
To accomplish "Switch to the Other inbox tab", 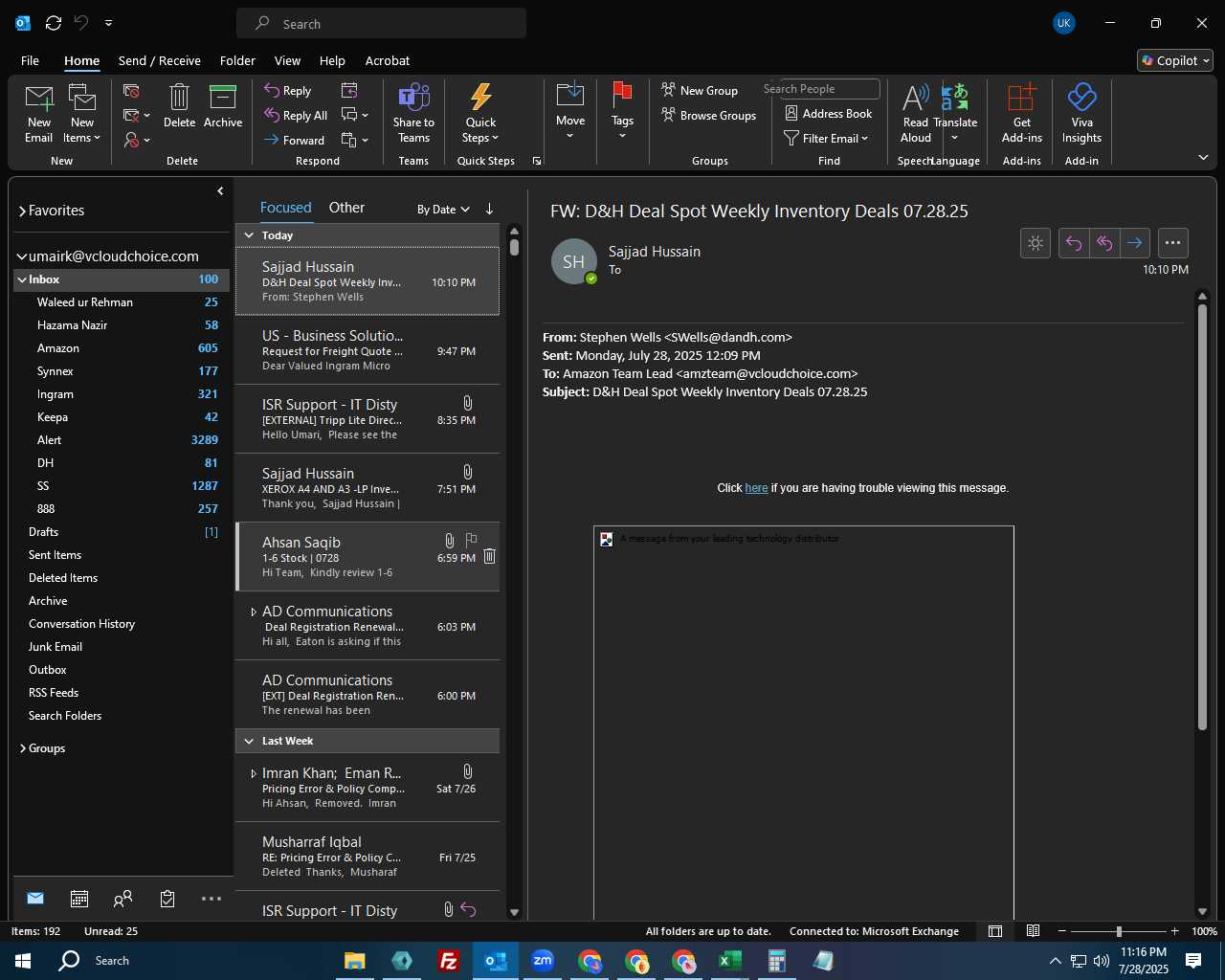I will click(346, 208).
